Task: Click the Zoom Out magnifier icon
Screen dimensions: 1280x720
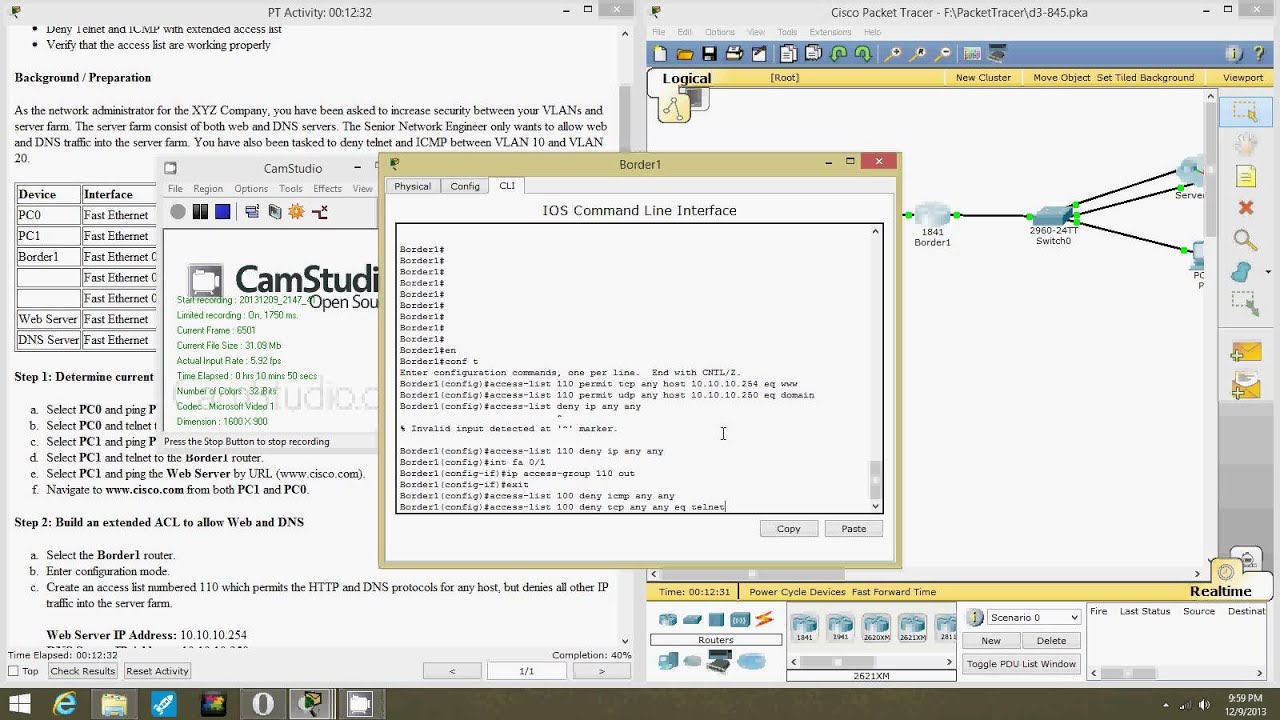Action: 941,54
